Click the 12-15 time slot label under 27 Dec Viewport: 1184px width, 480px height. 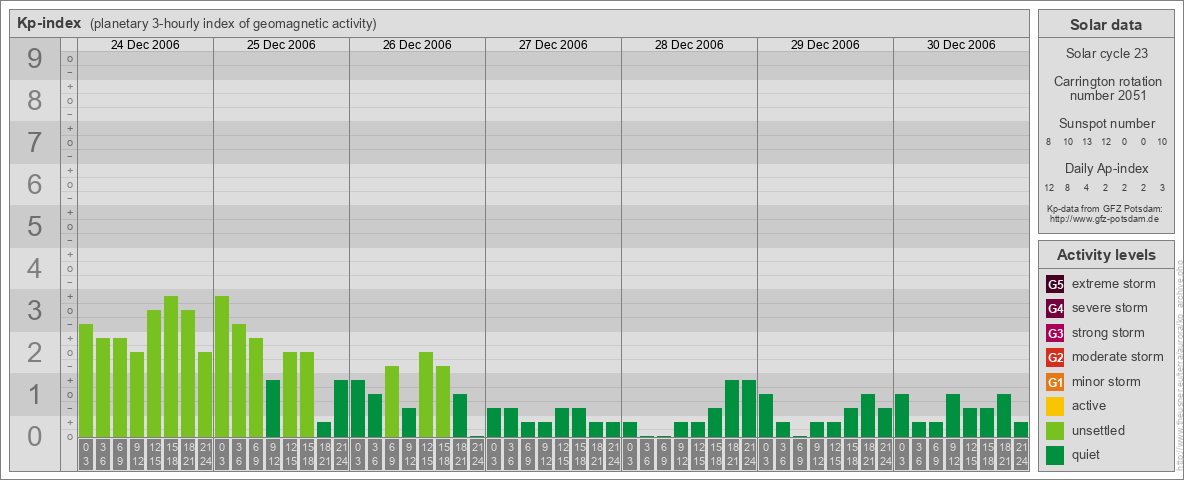[x=562, y=455]
